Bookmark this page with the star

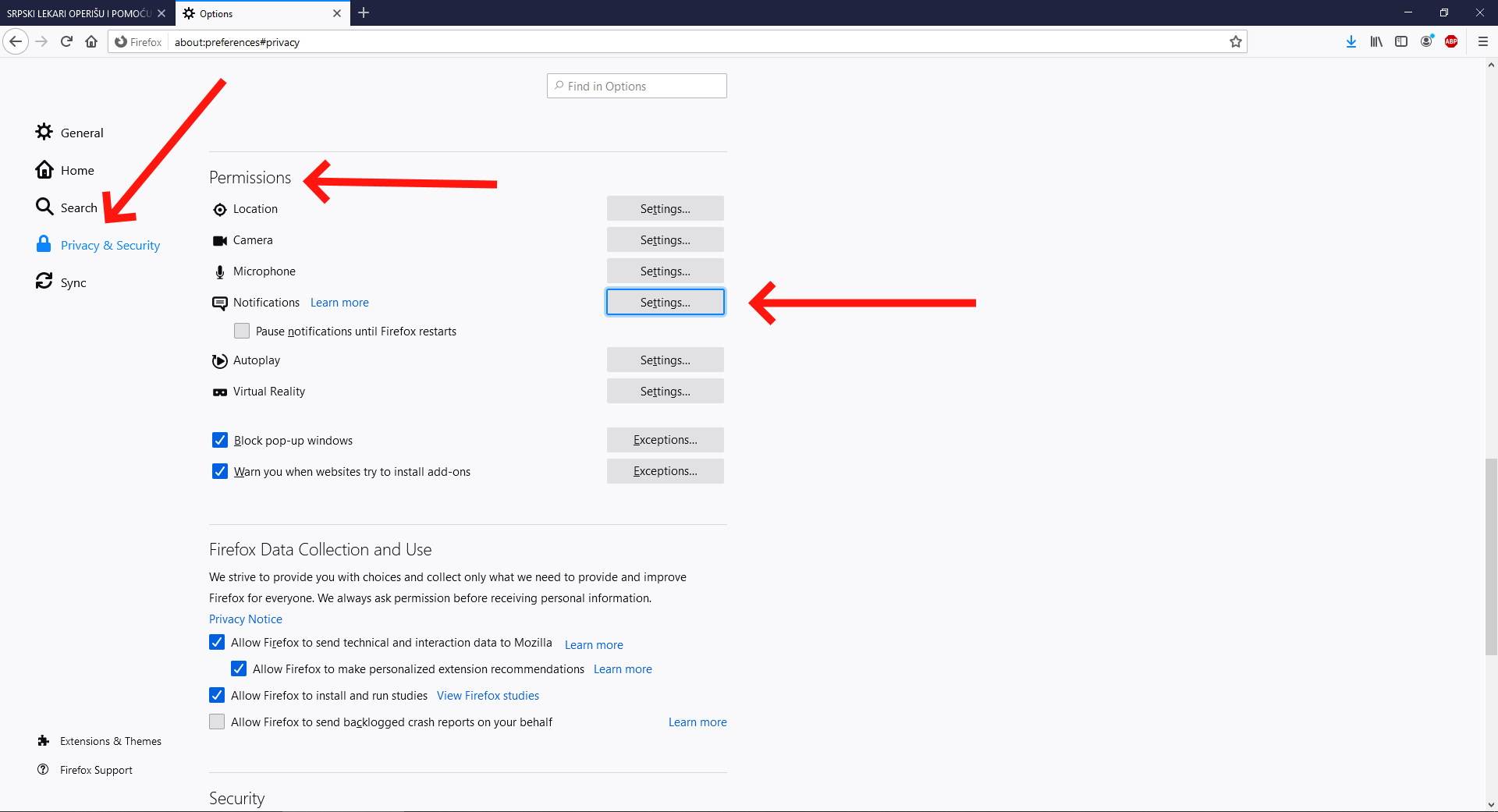(x=1235, y=41)
